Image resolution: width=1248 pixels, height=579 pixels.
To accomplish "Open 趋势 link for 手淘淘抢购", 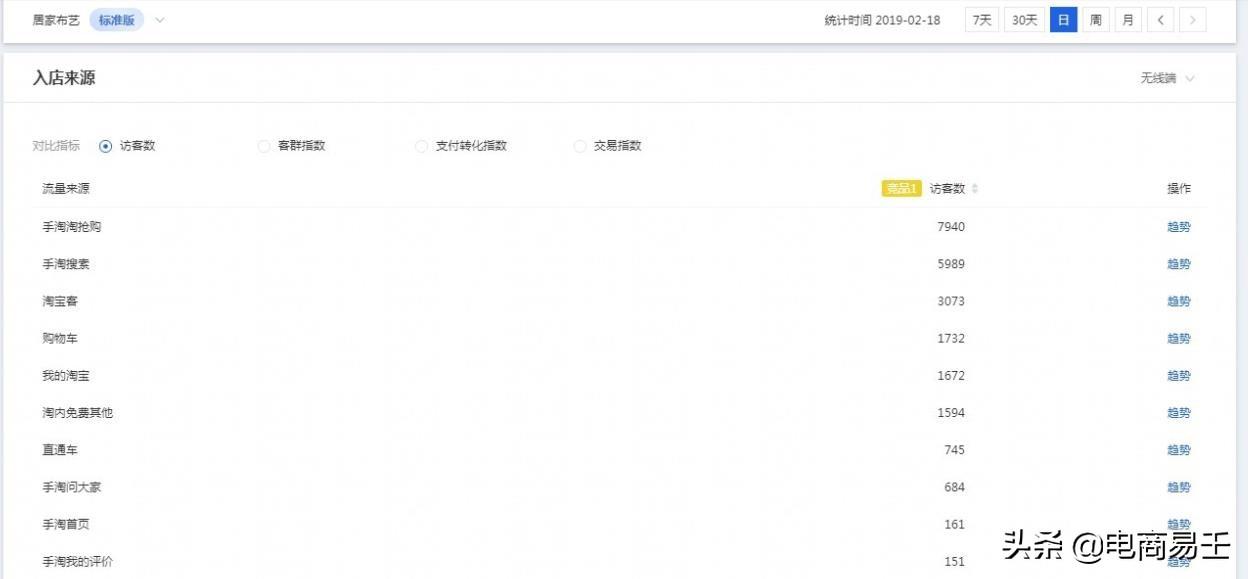I will click(x=1179, y=227).
